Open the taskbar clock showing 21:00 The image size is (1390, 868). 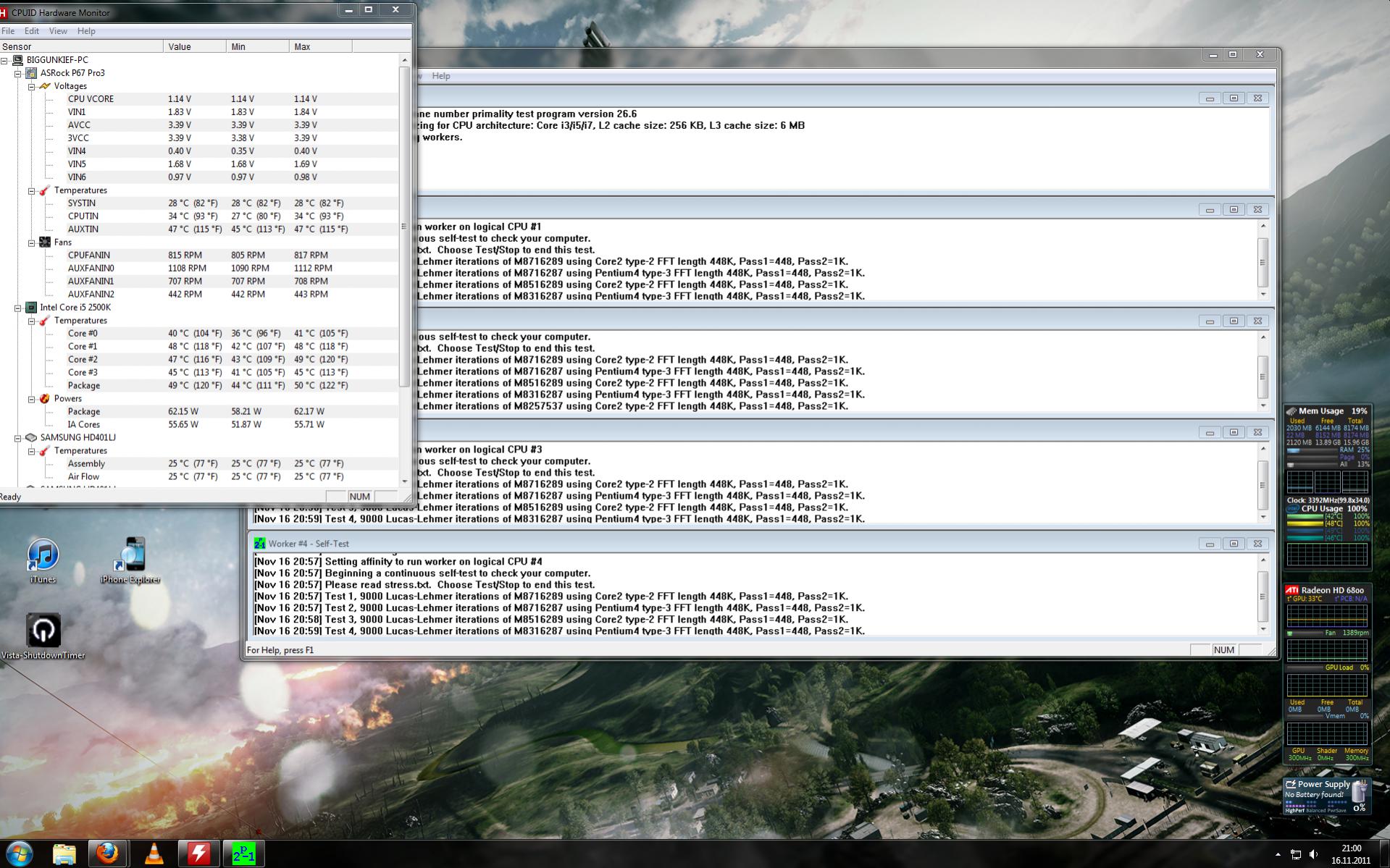[x=1351, y=854]
